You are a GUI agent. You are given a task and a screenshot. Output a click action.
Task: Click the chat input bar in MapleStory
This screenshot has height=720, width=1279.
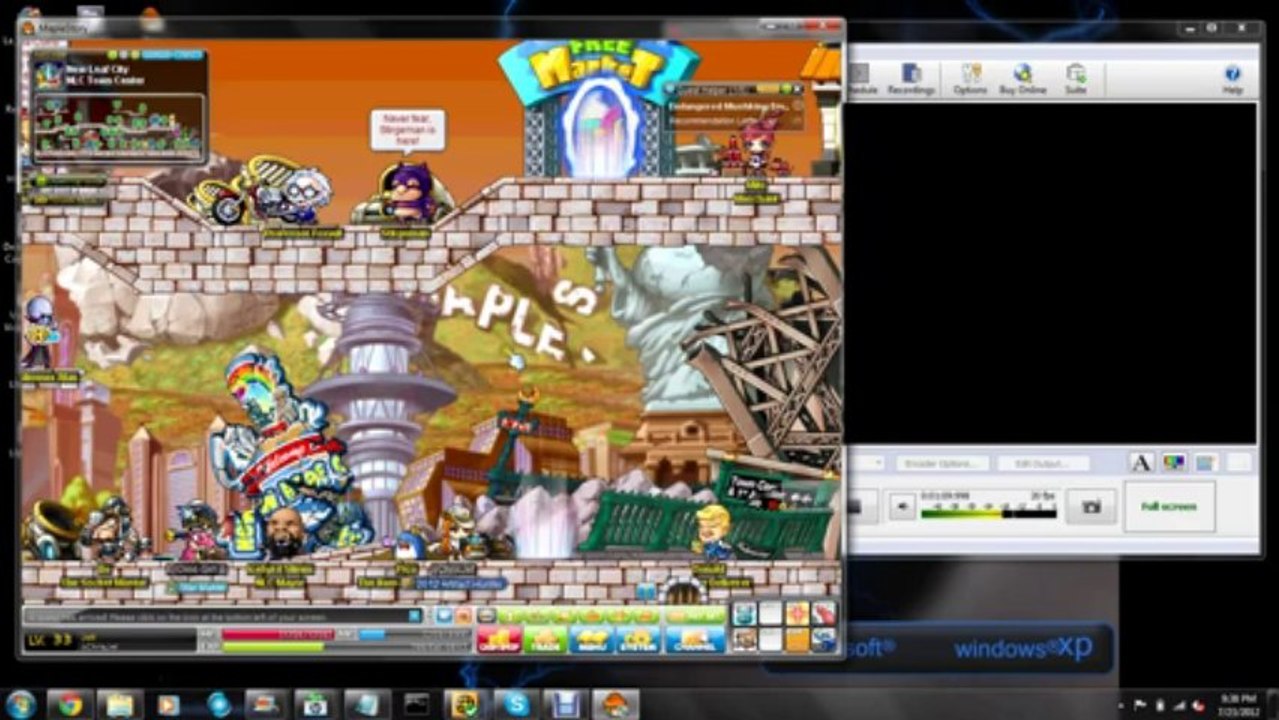[222, 616]
